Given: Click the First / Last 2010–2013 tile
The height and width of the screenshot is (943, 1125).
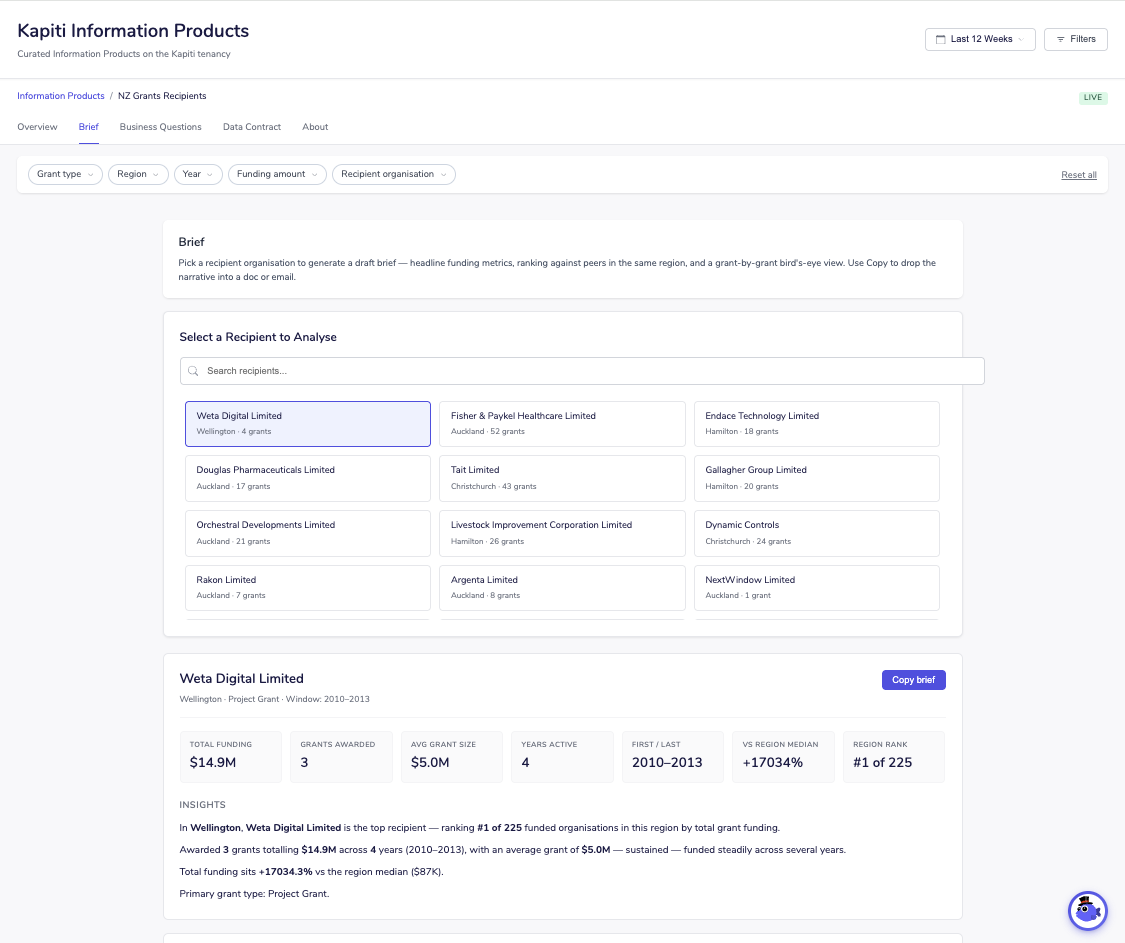Looking at the screenshot, I should click(672, 756).
